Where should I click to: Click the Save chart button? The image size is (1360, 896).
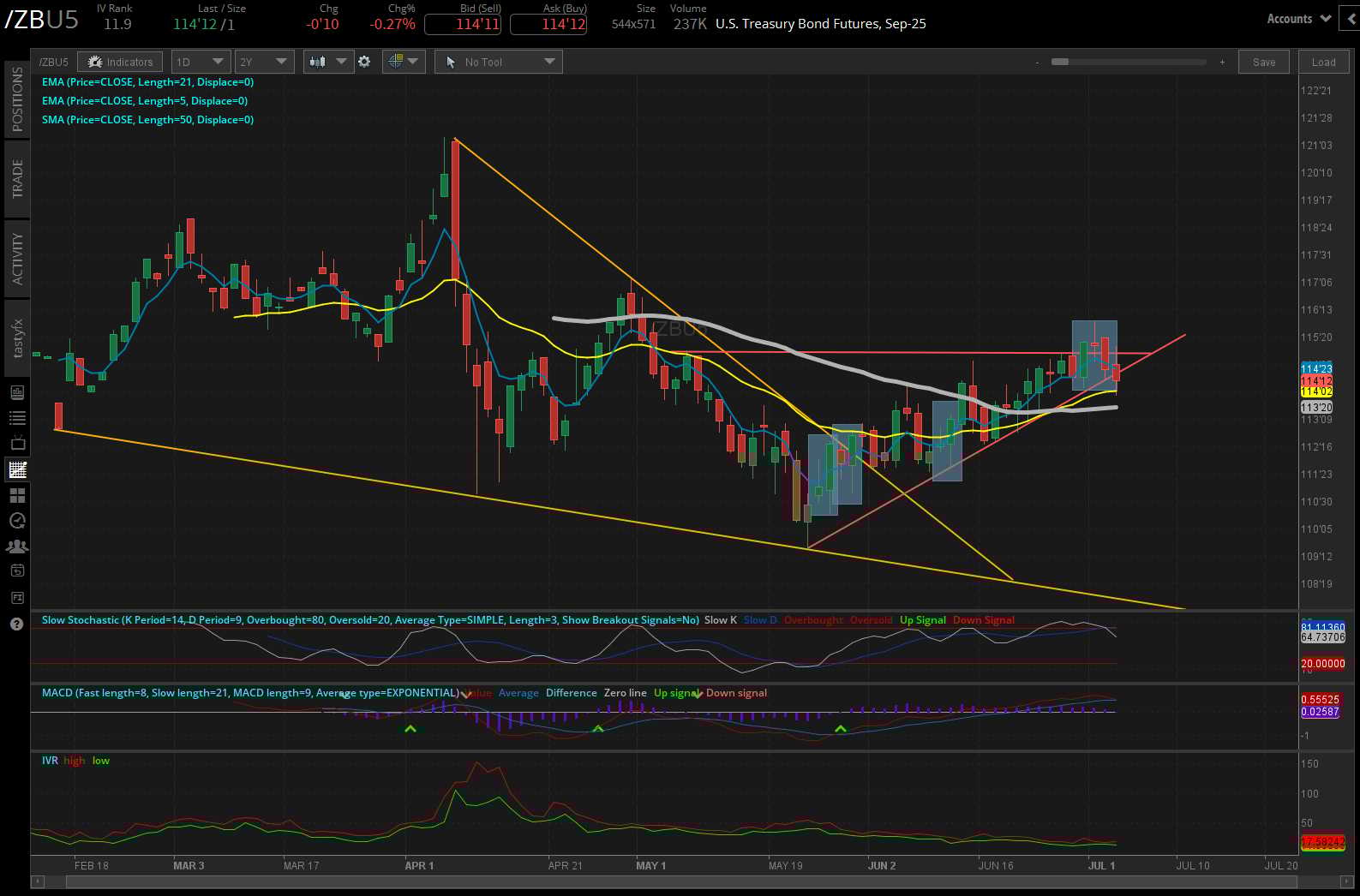click(x=1264, y=62)
